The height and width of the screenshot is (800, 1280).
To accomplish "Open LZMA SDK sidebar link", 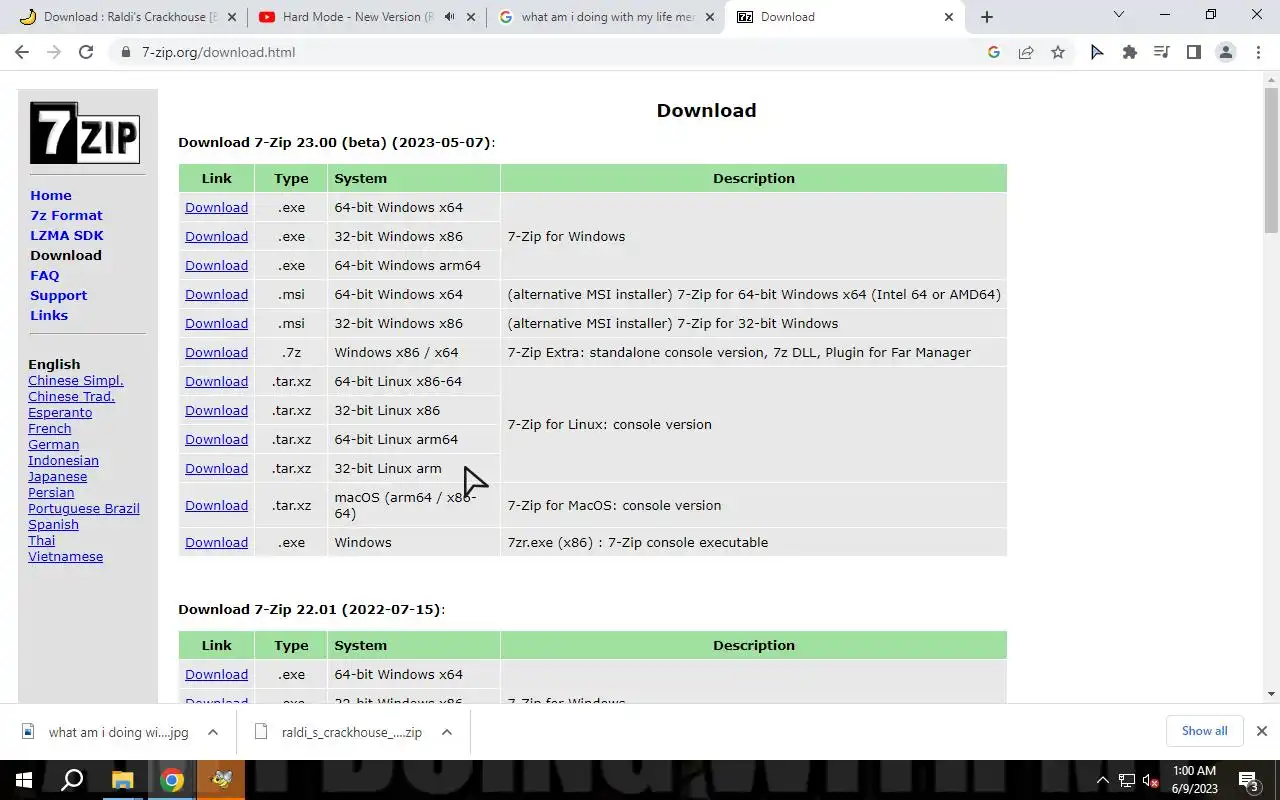I will 67,235.
